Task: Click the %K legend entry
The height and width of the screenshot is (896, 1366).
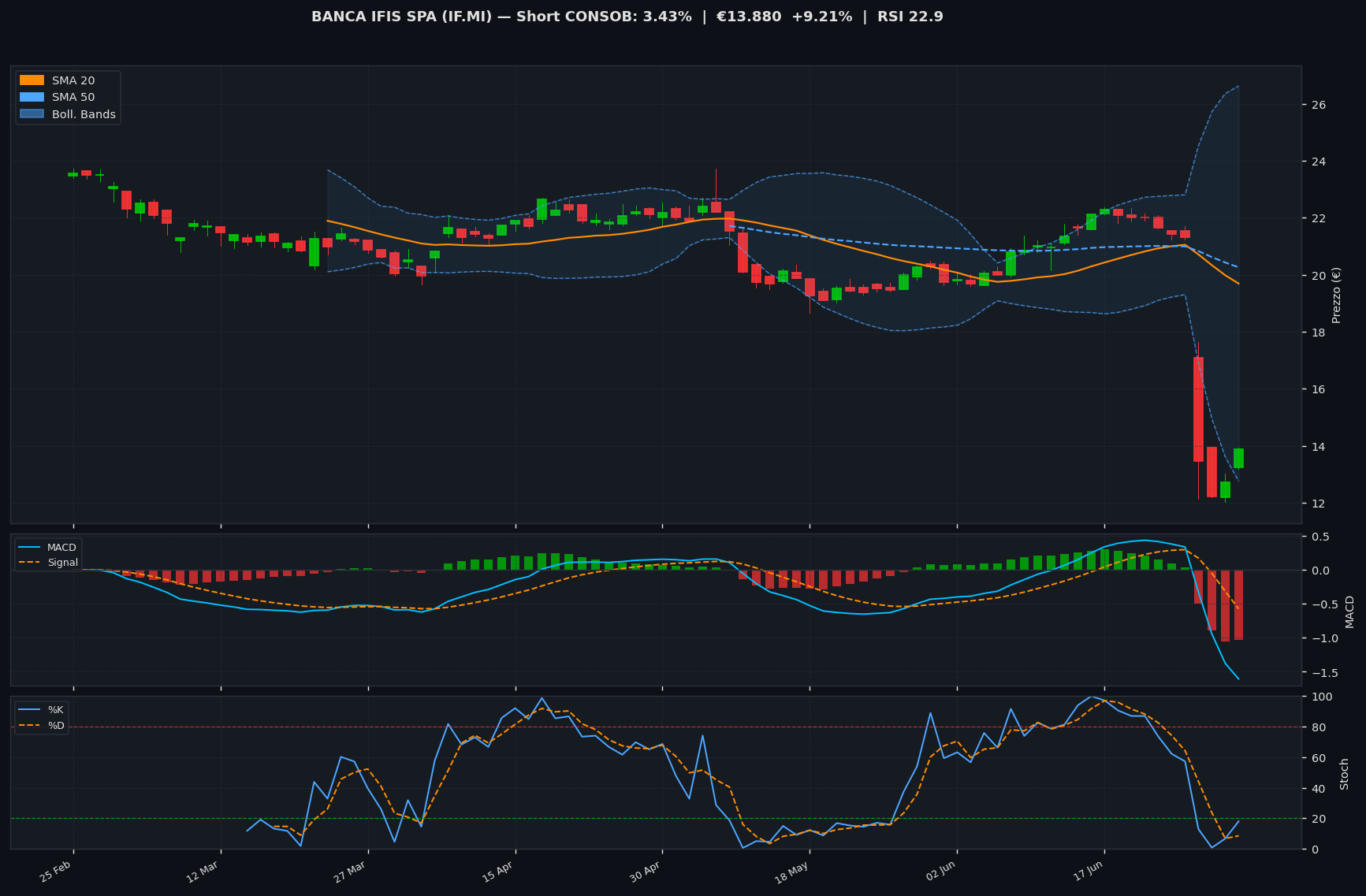Action: [x=42, y=710]
